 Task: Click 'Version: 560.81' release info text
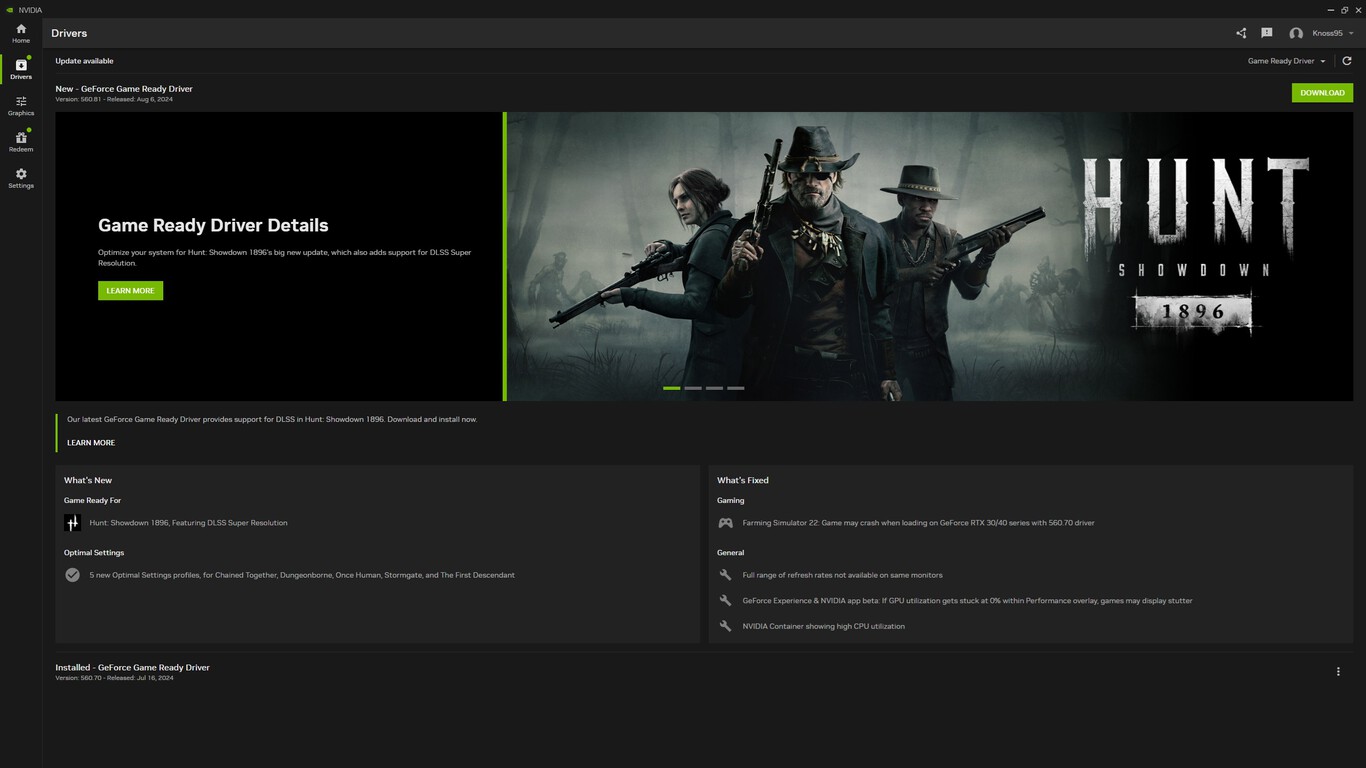pos(114,99)
